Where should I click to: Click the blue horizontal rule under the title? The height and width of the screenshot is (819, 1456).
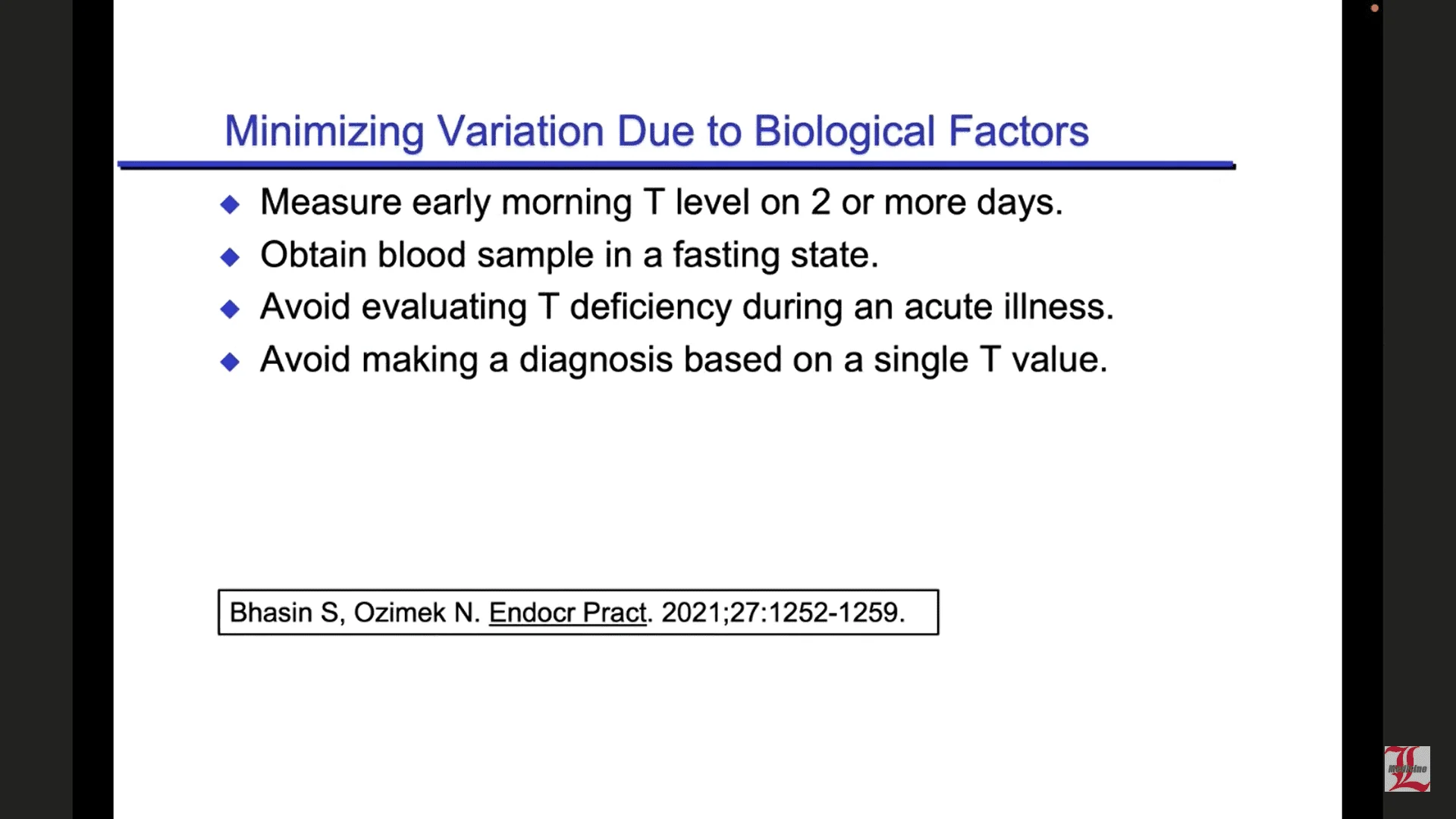tap(676, 165)
